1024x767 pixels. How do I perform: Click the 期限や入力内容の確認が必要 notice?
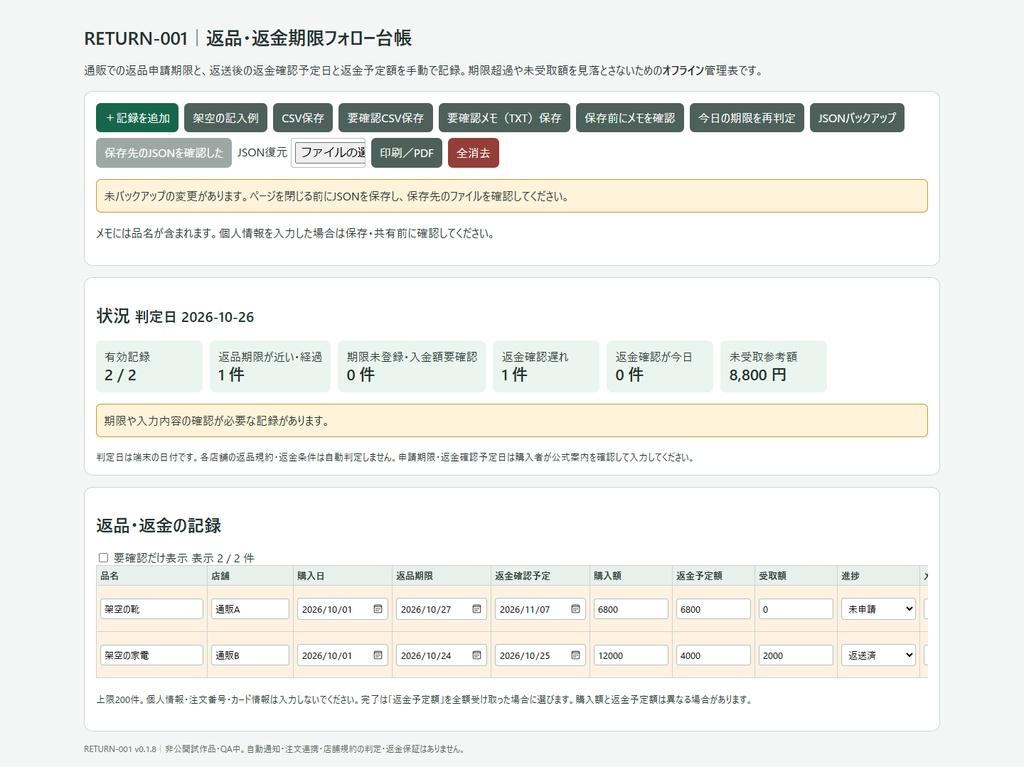coord(512,421)
